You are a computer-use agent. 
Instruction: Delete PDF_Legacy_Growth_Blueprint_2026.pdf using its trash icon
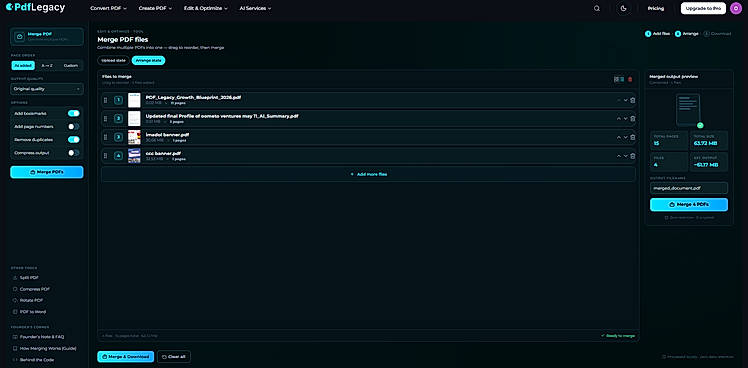click(633, 100)
